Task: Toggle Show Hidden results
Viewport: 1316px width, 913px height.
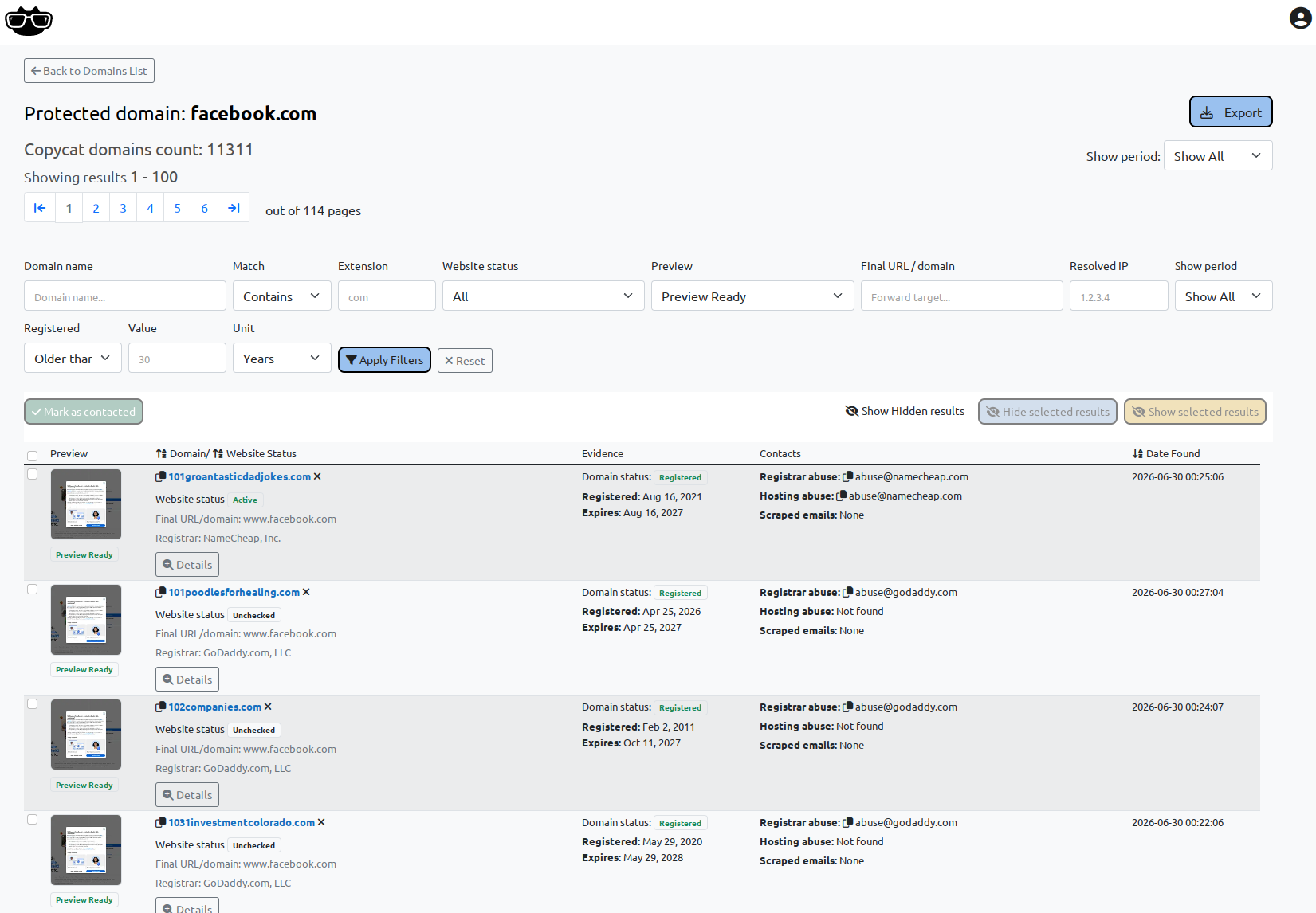Action: pos(905,411)
